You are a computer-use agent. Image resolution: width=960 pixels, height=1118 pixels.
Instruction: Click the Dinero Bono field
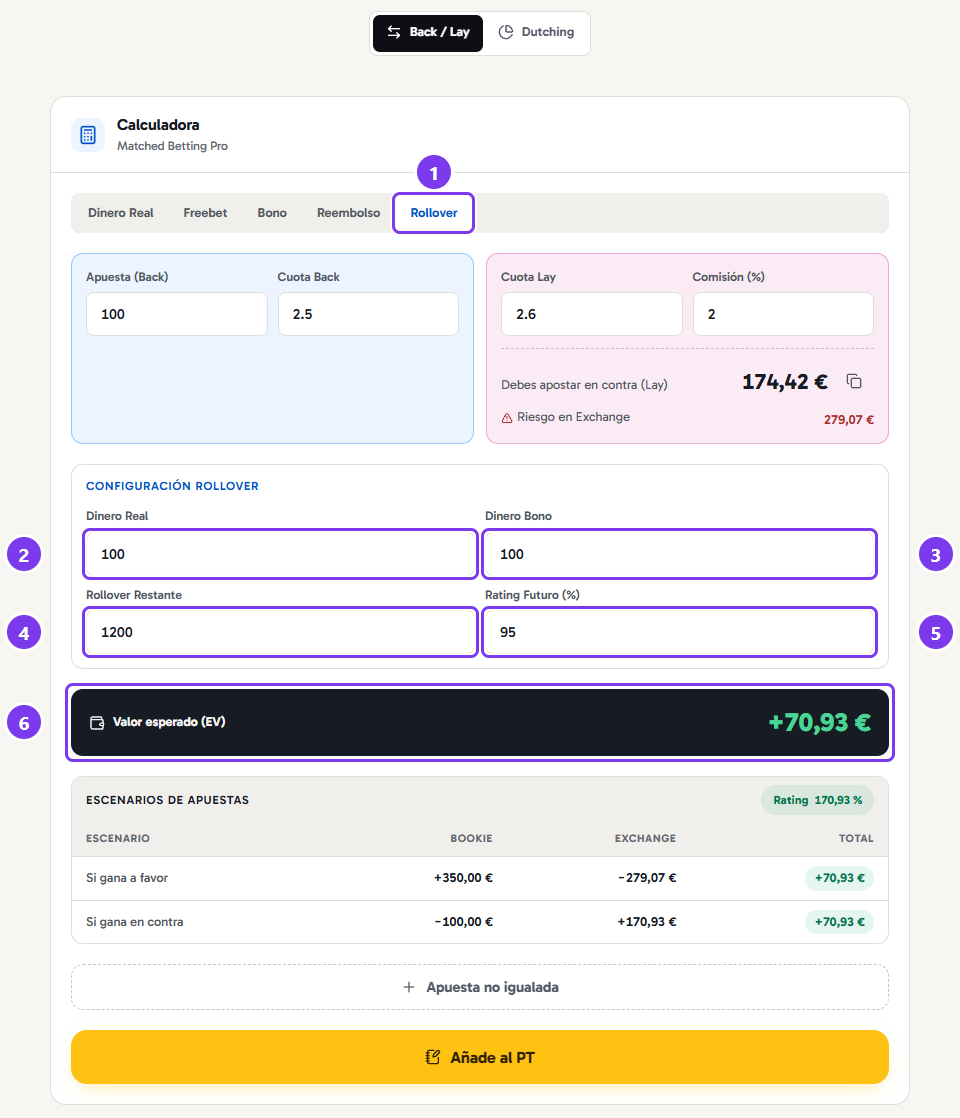click(x=679, y=554)
